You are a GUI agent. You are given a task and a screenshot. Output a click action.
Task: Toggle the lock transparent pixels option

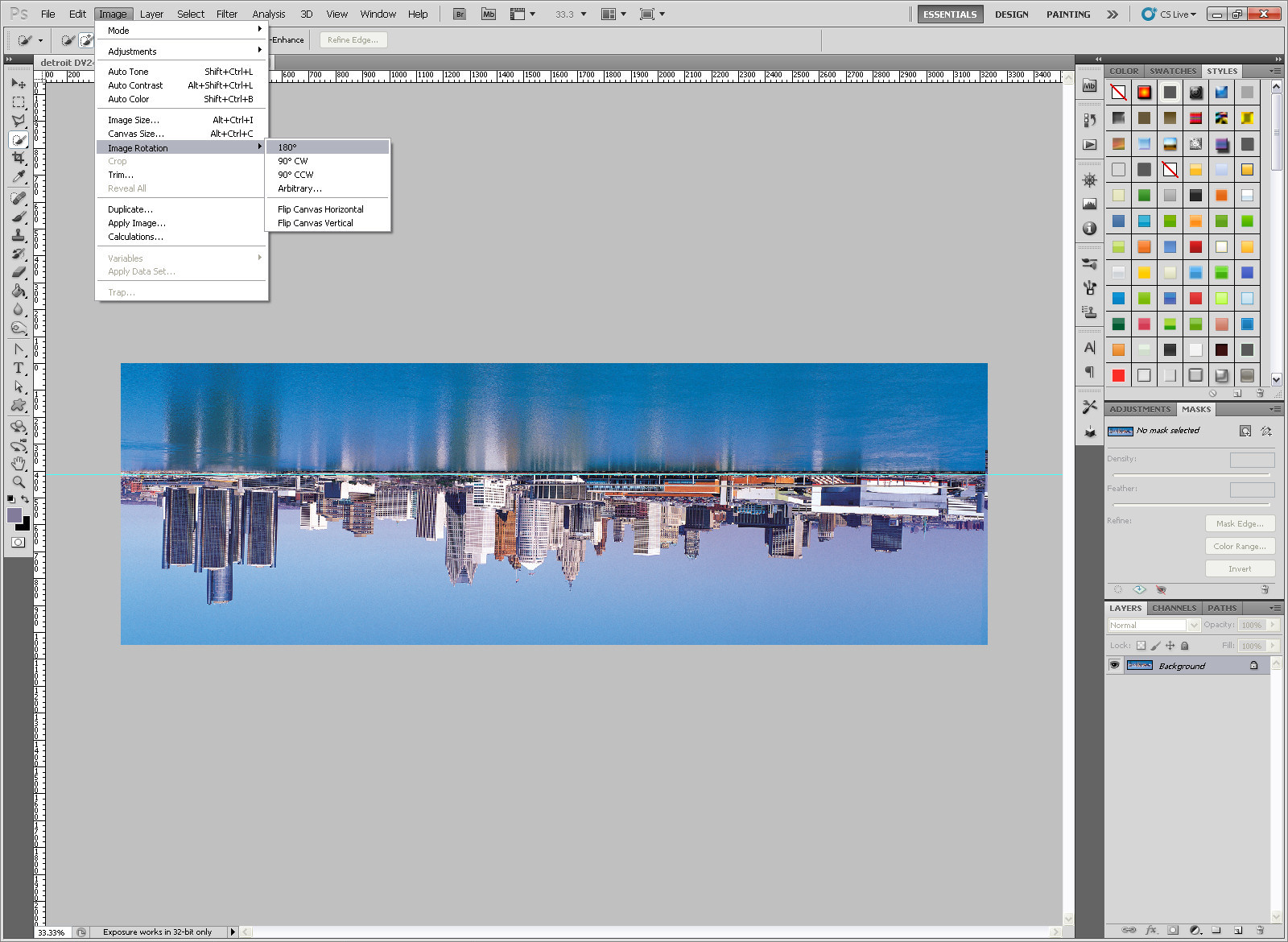(1141, 646)
